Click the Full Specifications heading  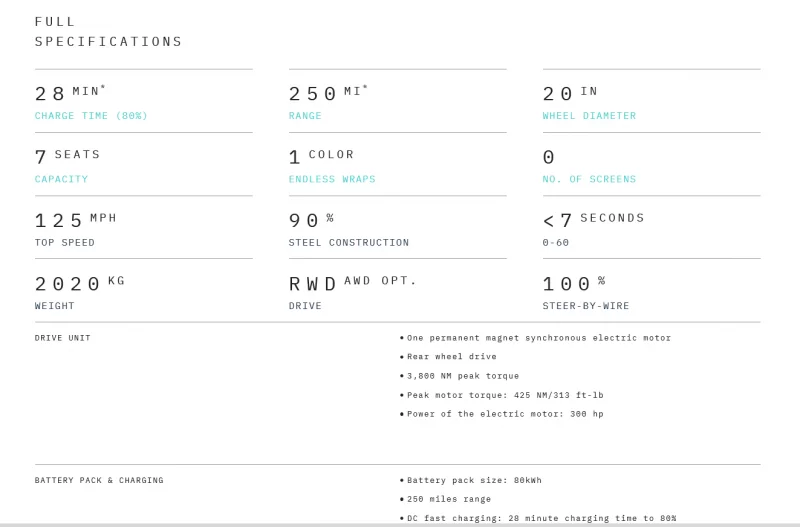click(108, 31)
